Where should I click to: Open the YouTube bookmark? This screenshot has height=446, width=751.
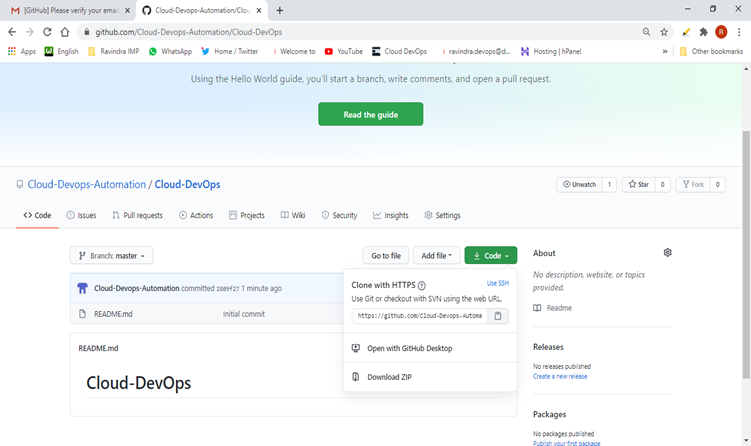pyautogui.click(x=344, y=51)
